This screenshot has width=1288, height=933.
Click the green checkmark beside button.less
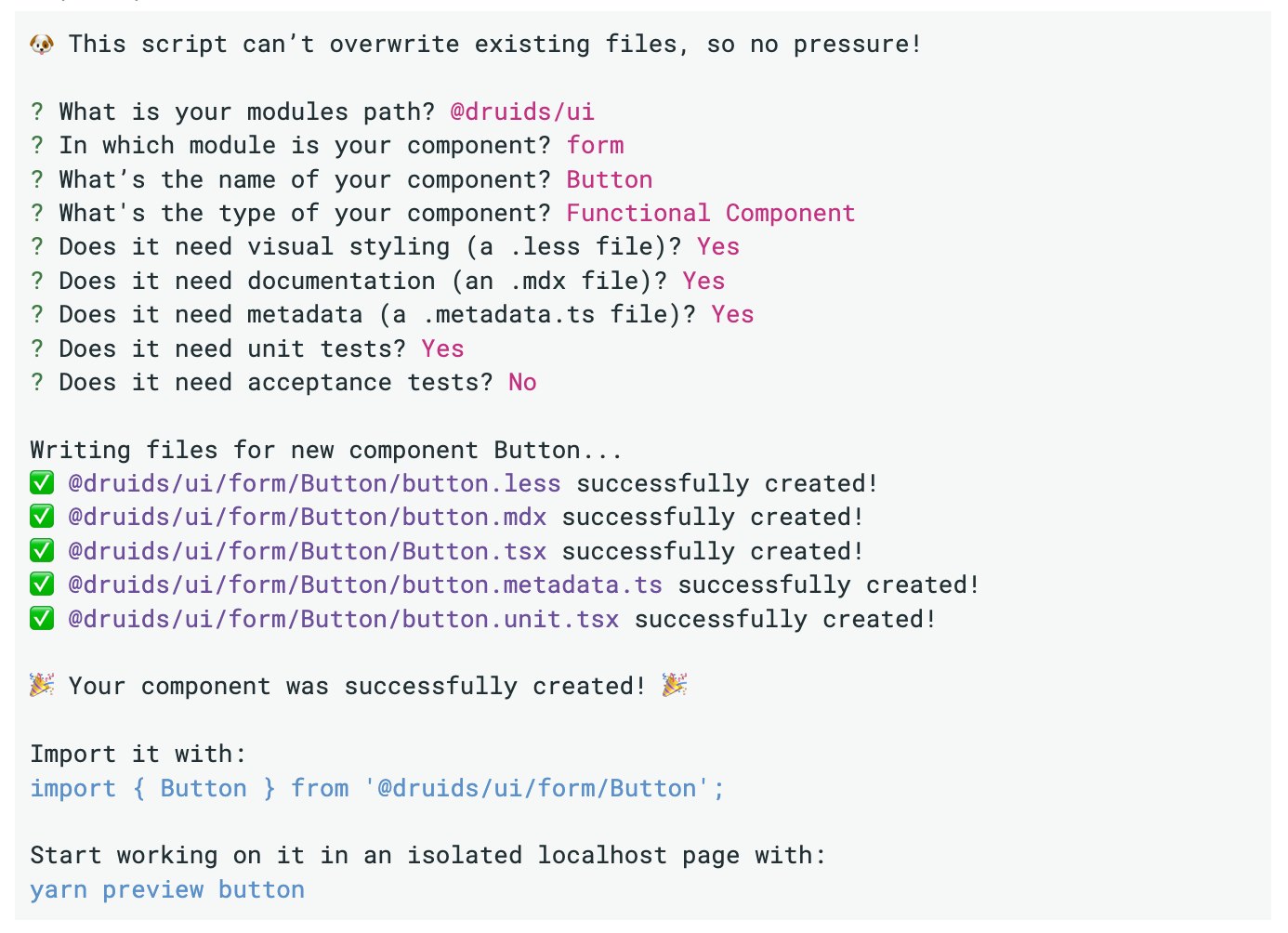pos(42,483)
